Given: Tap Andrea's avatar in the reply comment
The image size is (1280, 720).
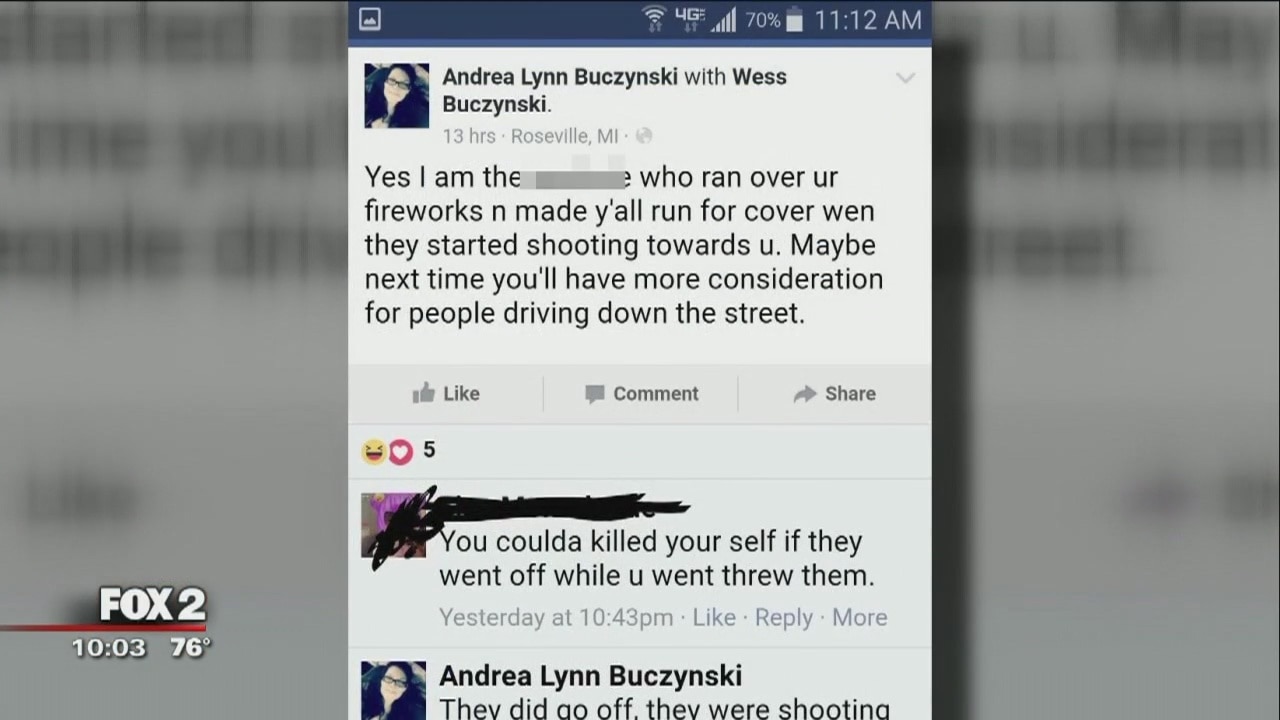Looking at the screenshot, I should pyautogui.click(x=394, y=690).
